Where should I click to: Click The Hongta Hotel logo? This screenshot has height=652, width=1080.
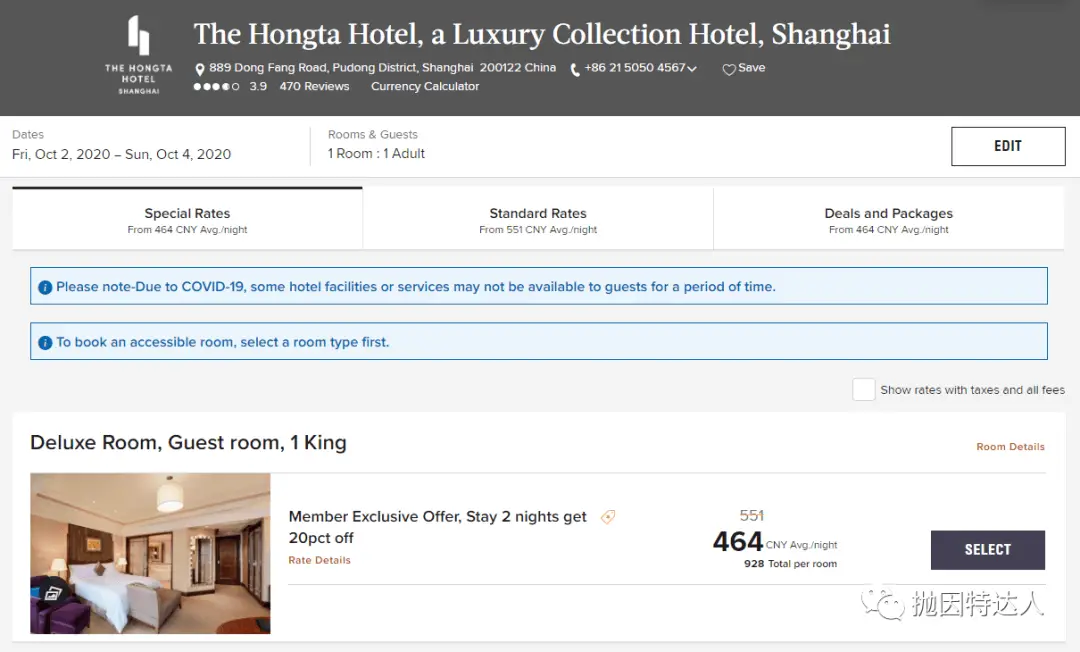click(x=138, y=55)
